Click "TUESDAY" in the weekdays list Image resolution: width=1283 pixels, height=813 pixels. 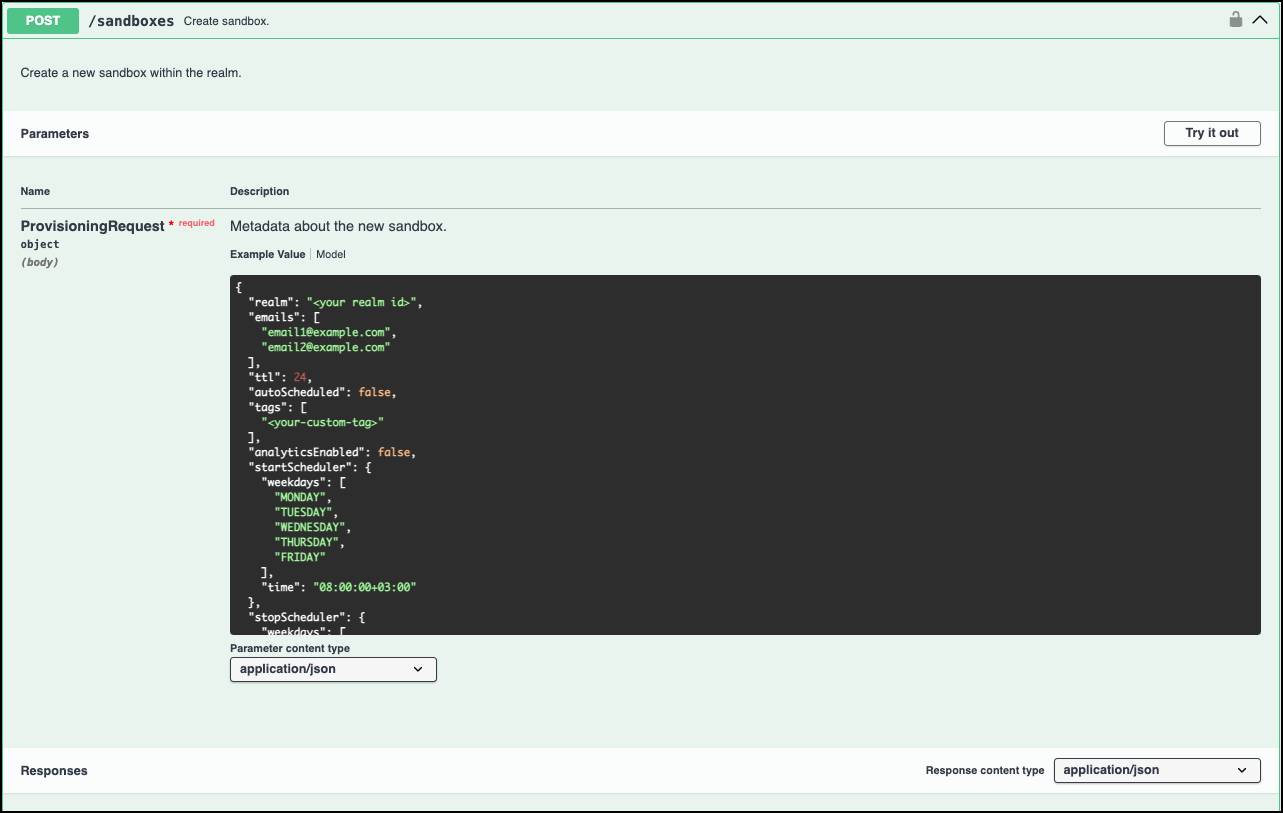pyautogui.click(x=303, y=512)
